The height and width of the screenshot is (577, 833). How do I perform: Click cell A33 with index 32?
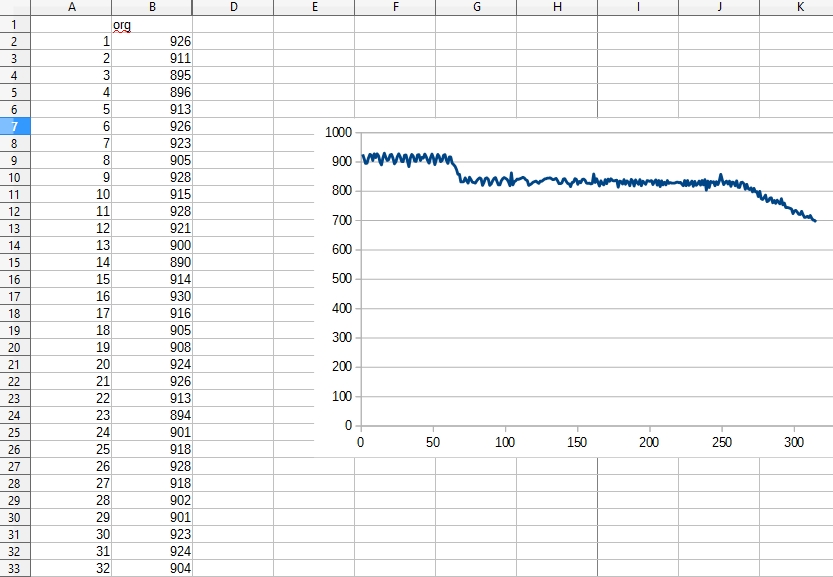pos(71,568)
